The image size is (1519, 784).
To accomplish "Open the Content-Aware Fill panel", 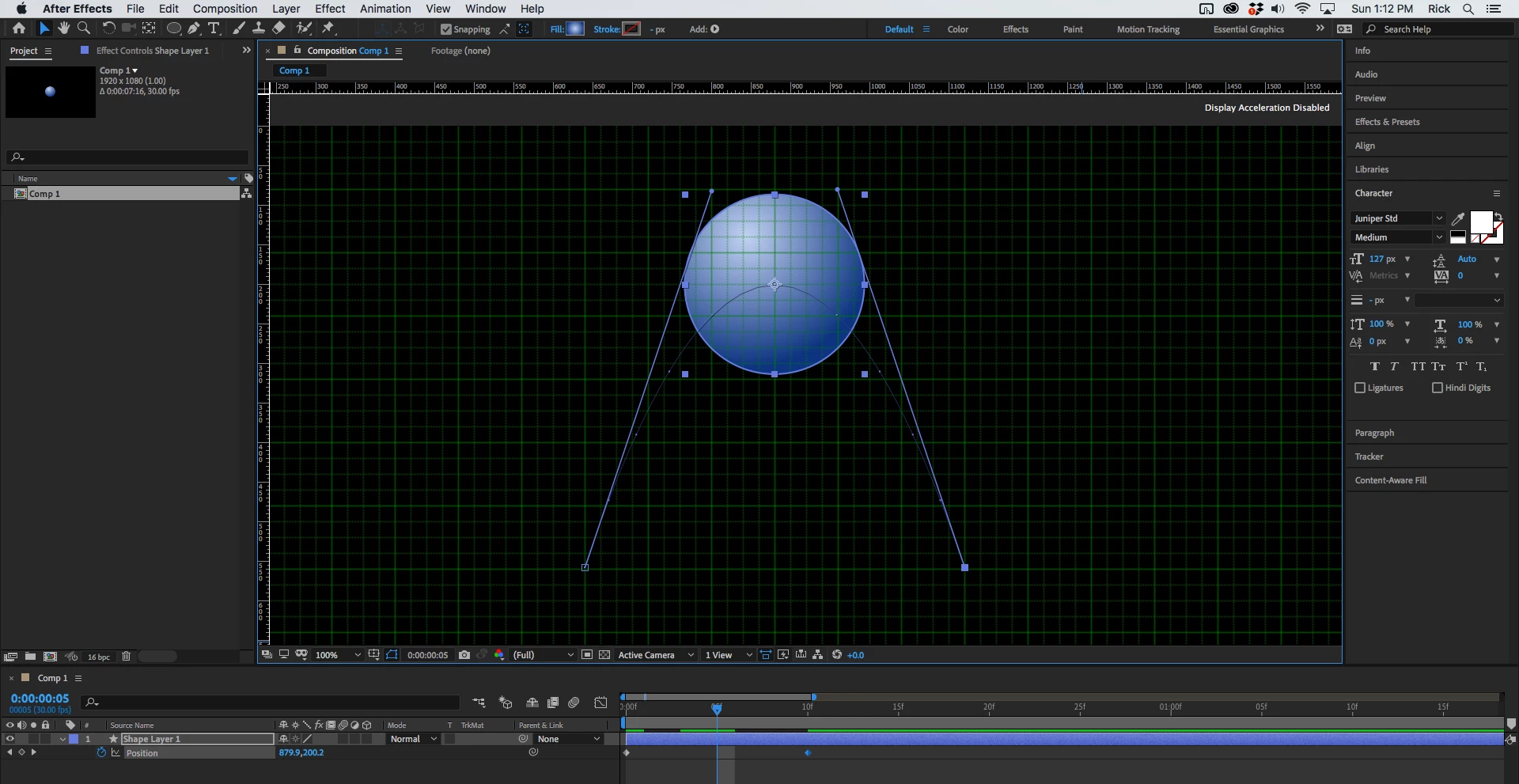I will (x=1391, y=480).
